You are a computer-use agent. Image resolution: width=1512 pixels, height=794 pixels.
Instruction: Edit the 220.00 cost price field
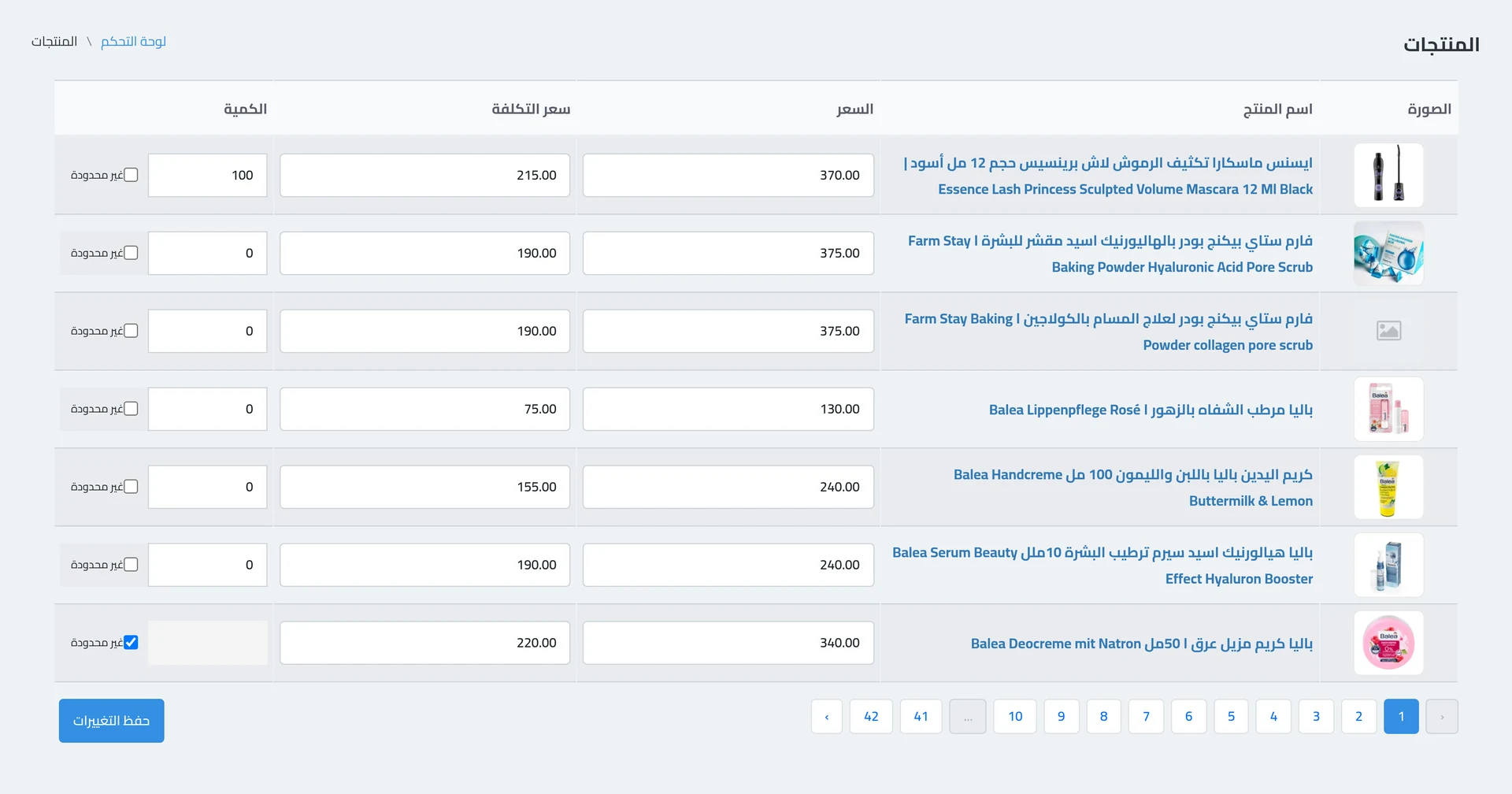point(424,643)
